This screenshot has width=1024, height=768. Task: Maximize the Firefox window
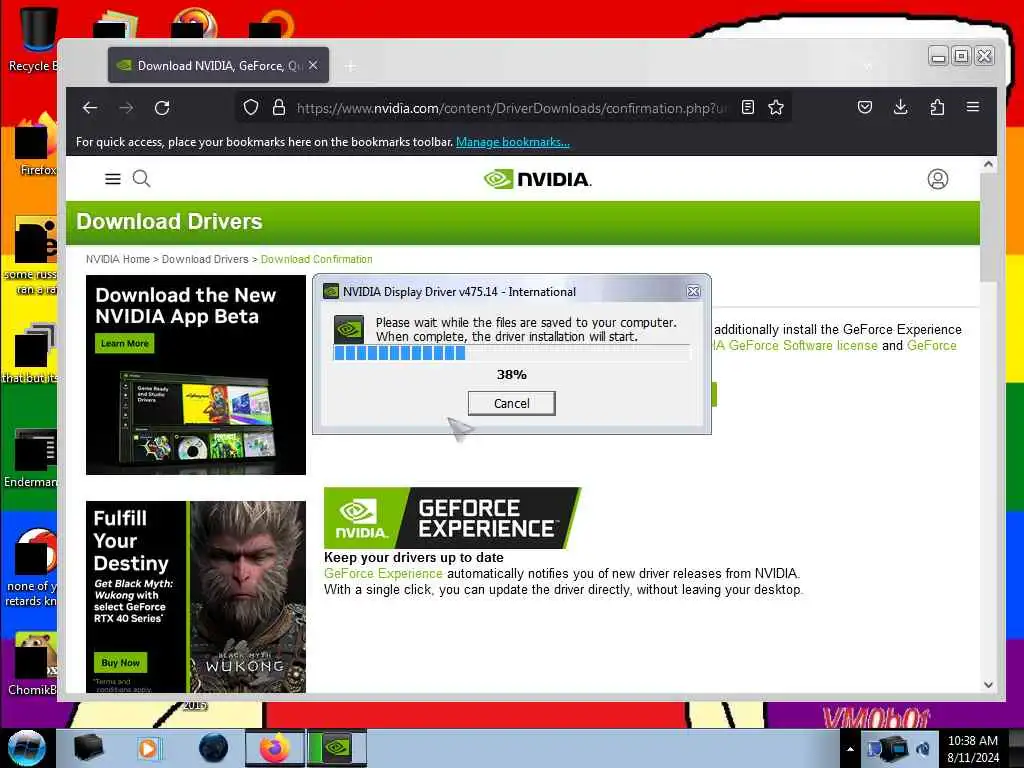pyautogui.click(x=961, y=57)
